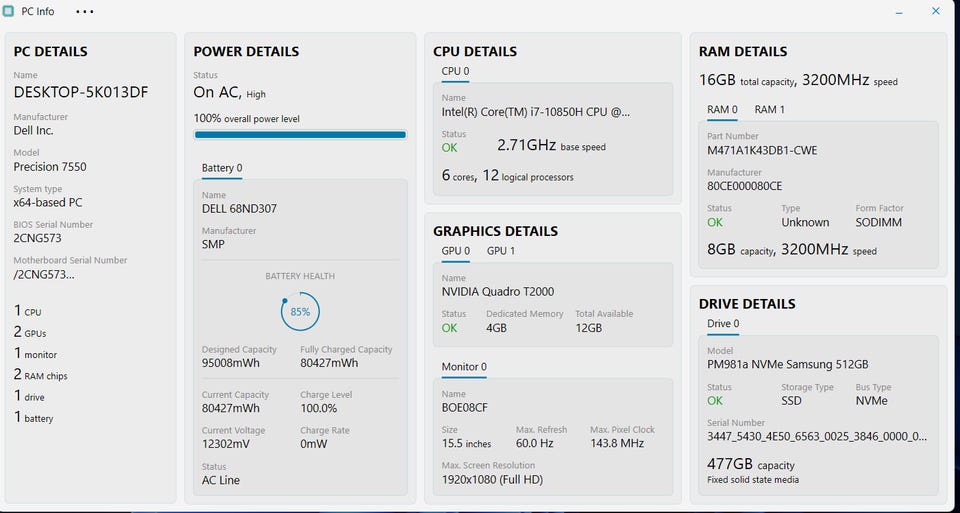This screenshot has width=960, height=513.
Task: Click the PC Info app icon
Action: (x=9, y=11)
